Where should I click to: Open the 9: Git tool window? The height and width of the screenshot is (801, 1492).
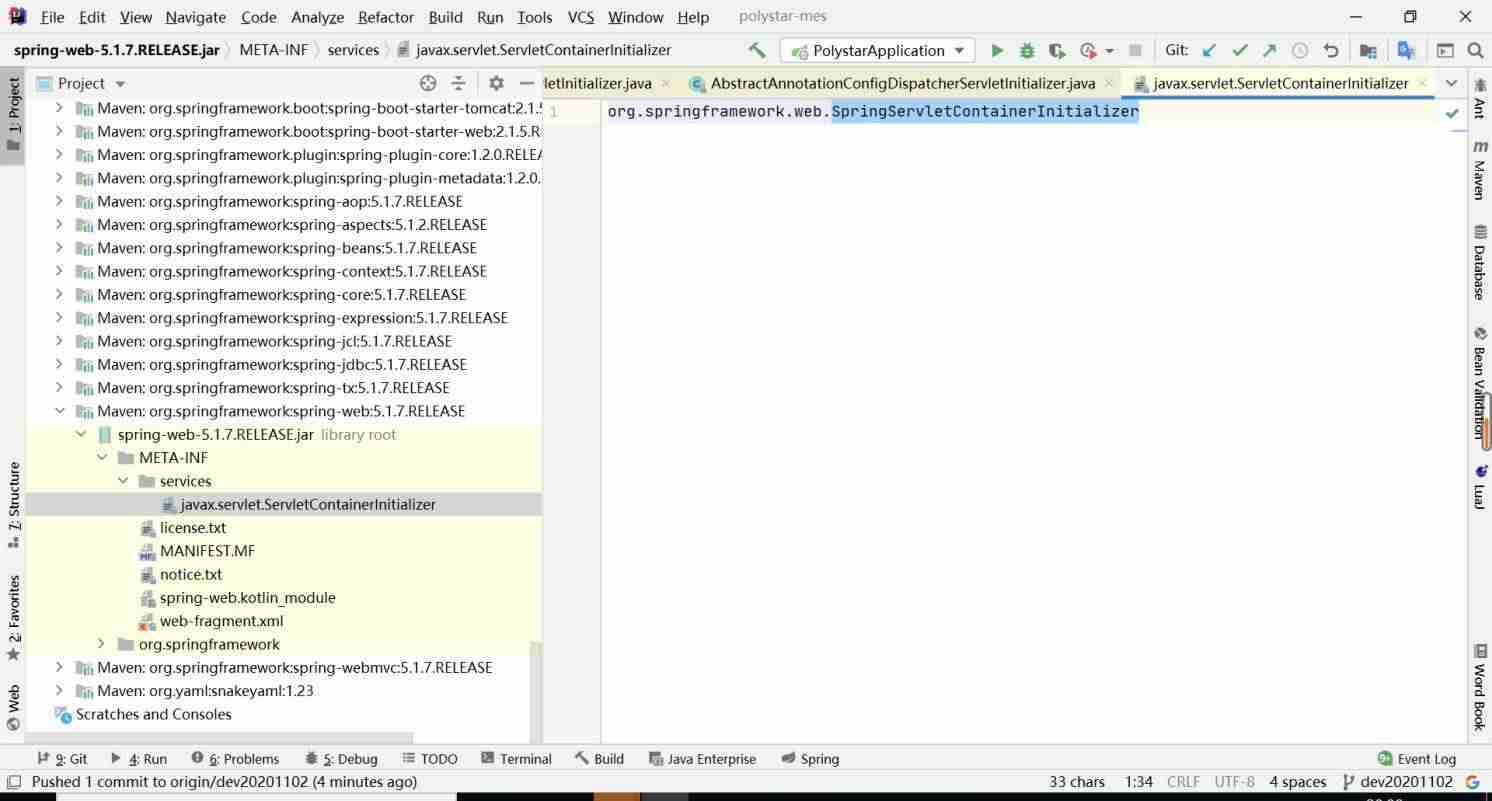click(61, 759)
